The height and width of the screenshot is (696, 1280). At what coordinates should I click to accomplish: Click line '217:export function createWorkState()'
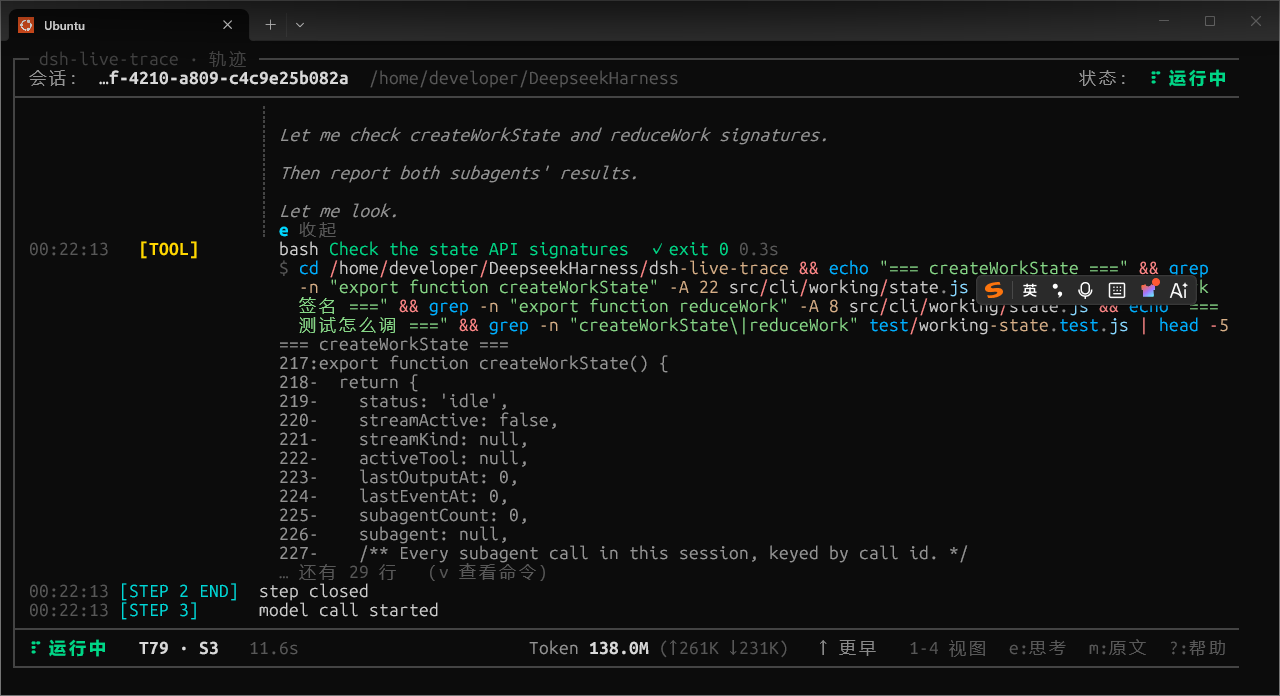(474, 363)
